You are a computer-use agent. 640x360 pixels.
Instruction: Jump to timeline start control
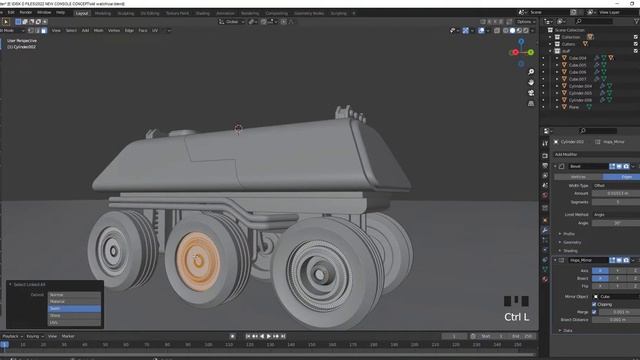click(248, 336)
